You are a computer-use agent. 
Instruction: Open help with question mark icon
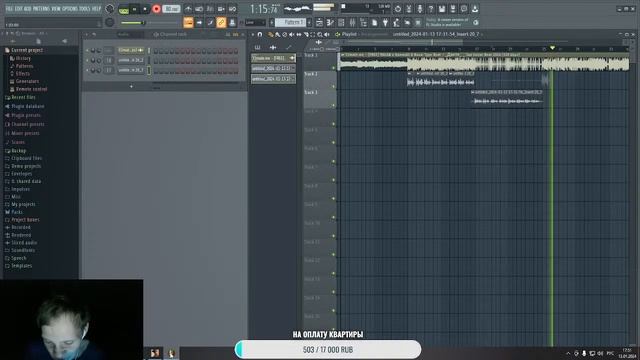(x=431, y=9)
